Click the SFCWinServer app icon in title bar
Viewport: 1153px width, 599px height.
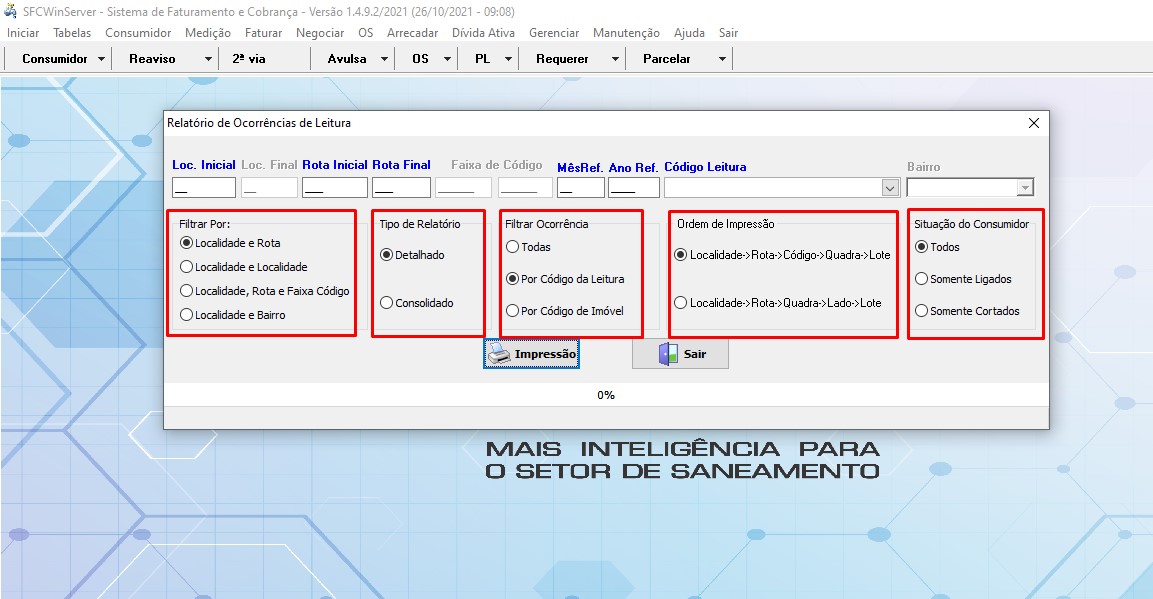pyautogui.click(x=12, y=12)
